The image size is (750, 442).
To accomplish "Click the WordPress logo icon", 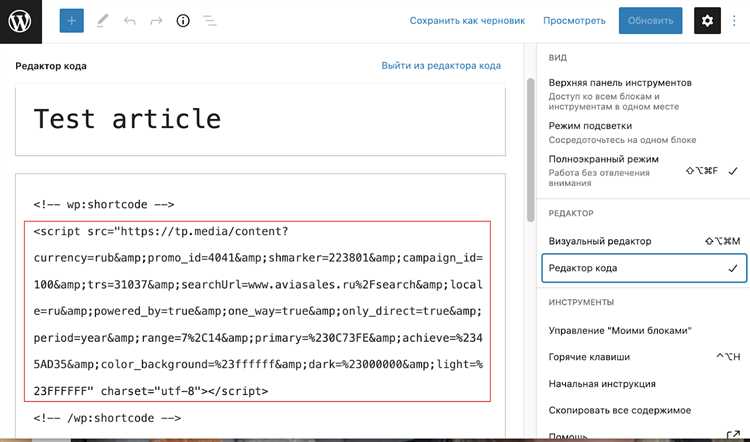I will click(21, 21).
